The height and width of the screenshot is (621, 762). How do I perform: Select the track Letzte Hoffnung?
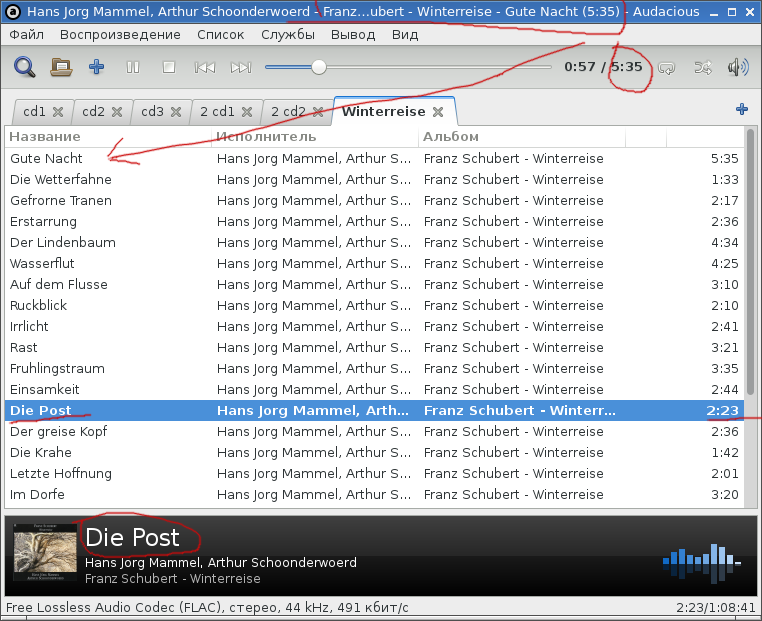click(x=374, y=473)
